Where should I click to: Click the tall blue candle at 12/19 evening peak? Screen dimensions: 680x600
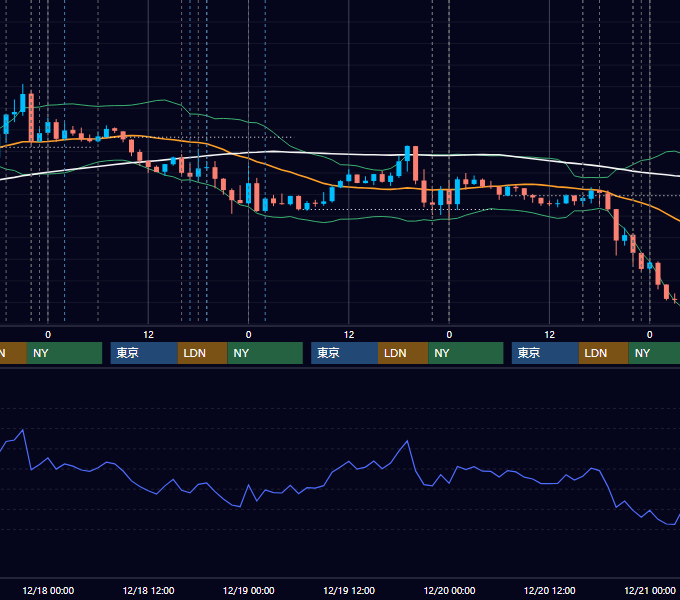407,153
